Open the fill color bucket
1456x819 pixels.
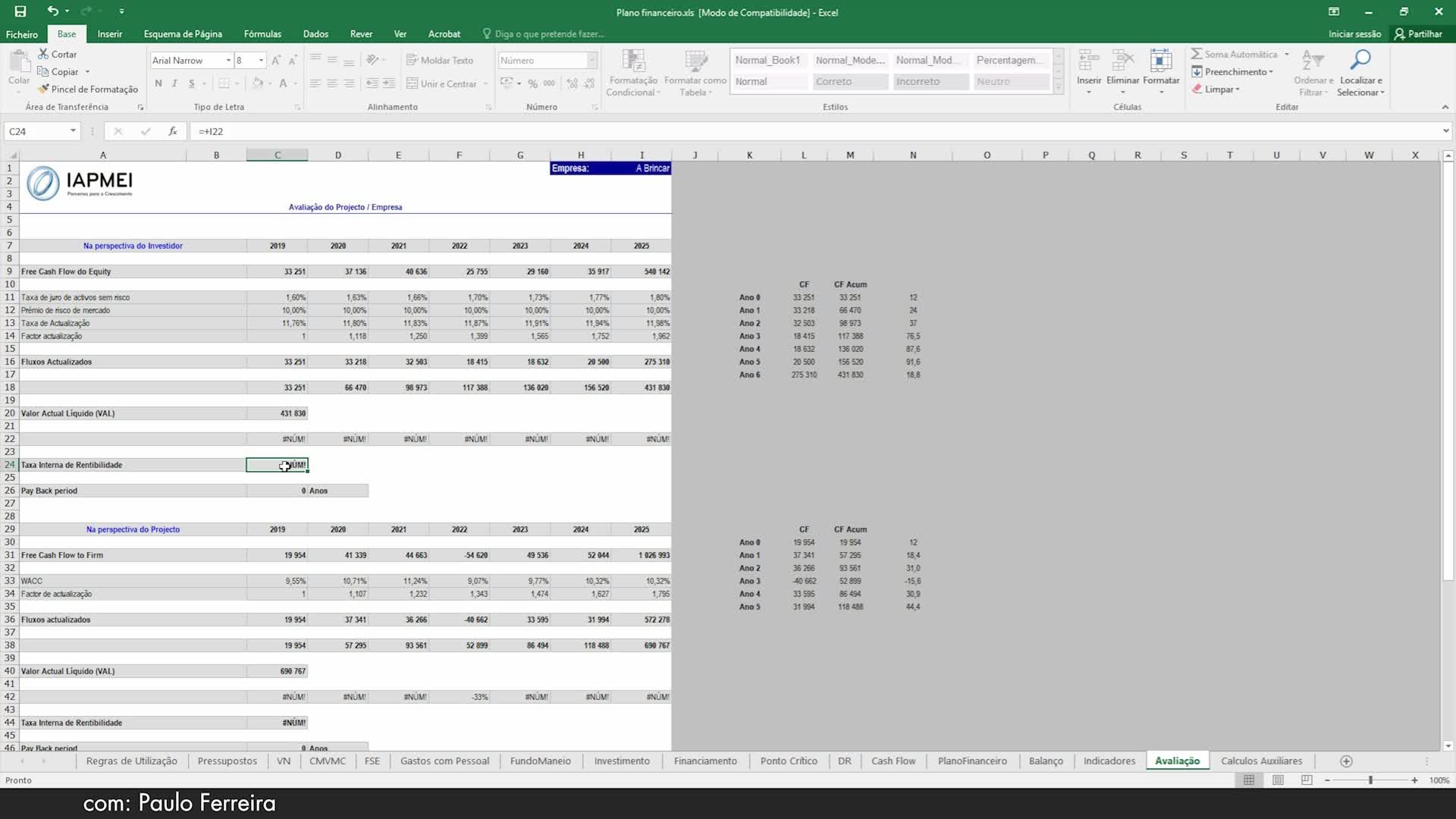(258, 83)
